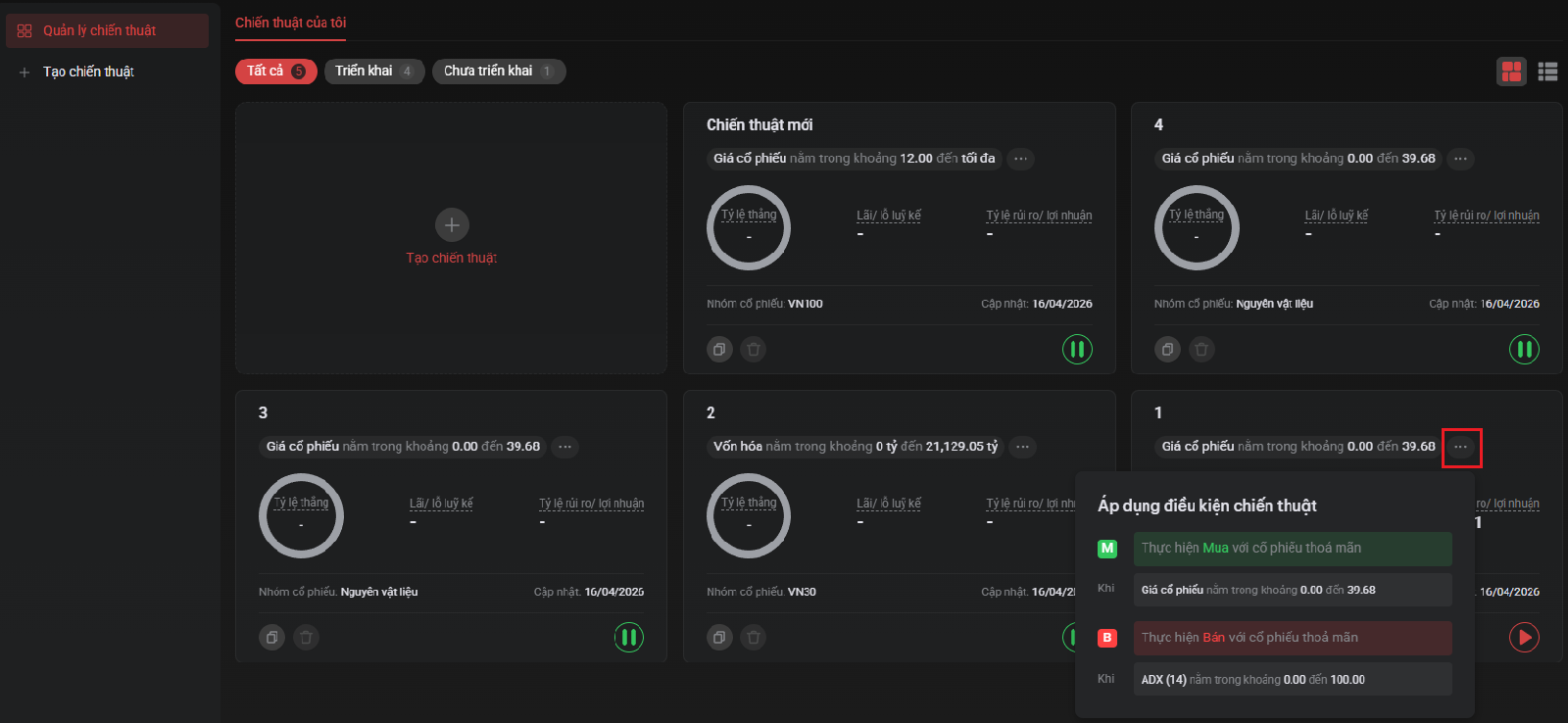1568x723 pixels.
Task: Select the 'Chưa triển khai' filter
Action: [x=498, y=71]
